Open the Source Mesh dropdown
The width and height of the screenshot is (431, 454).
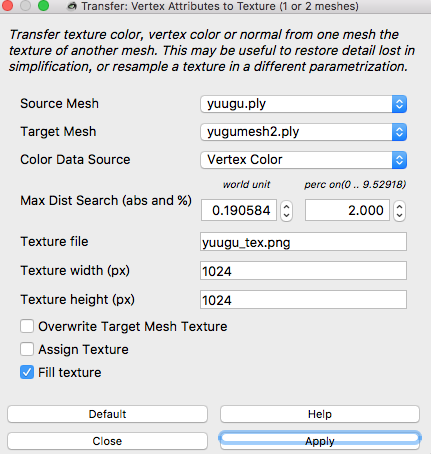(x=303, y=104)
